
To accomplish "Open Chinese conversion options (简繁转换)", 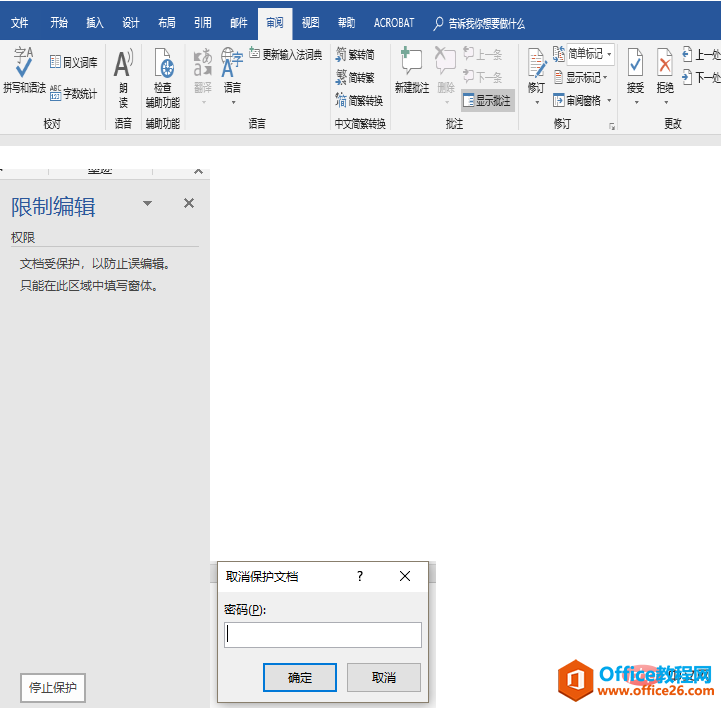I will pos(359,100).
